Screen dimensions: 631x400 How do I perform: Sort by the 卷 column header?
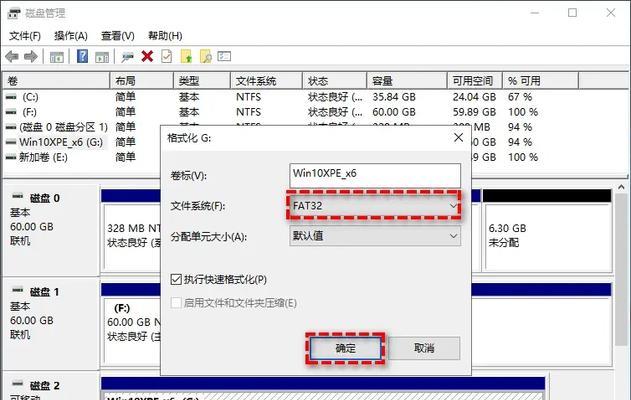click(56, 81)
